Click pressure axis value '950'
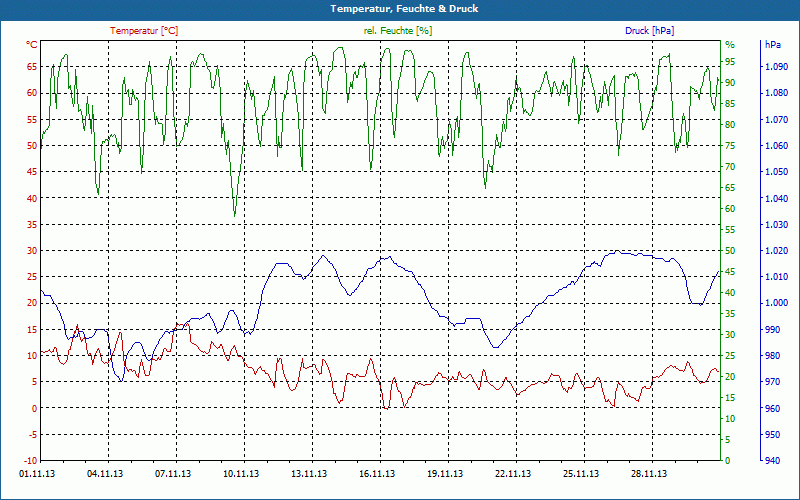Screen dimensions: 800x500 tap(773, 435)
